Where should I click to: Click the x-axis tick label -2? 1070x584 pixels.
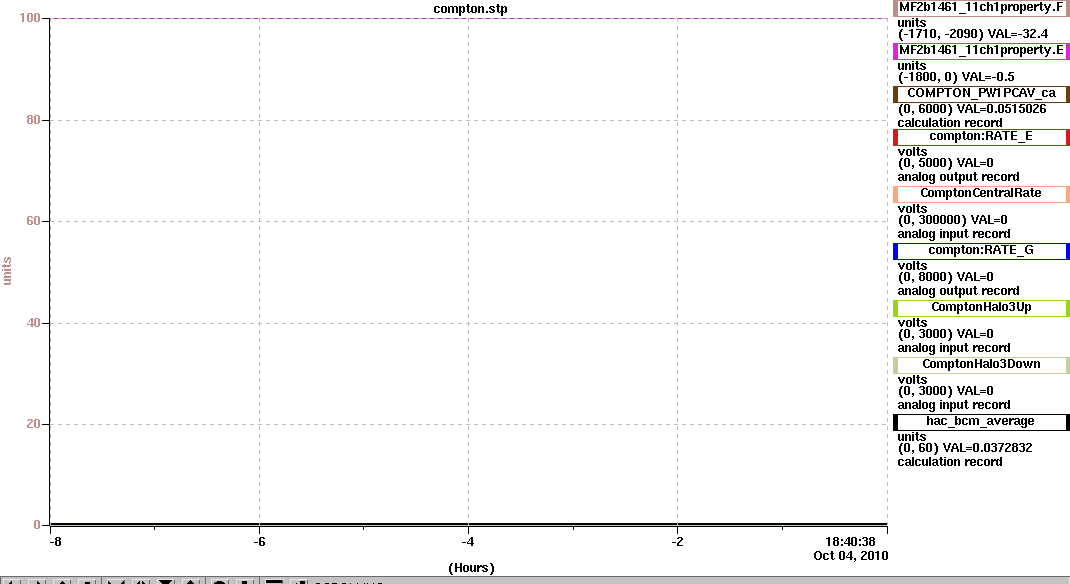677,542
